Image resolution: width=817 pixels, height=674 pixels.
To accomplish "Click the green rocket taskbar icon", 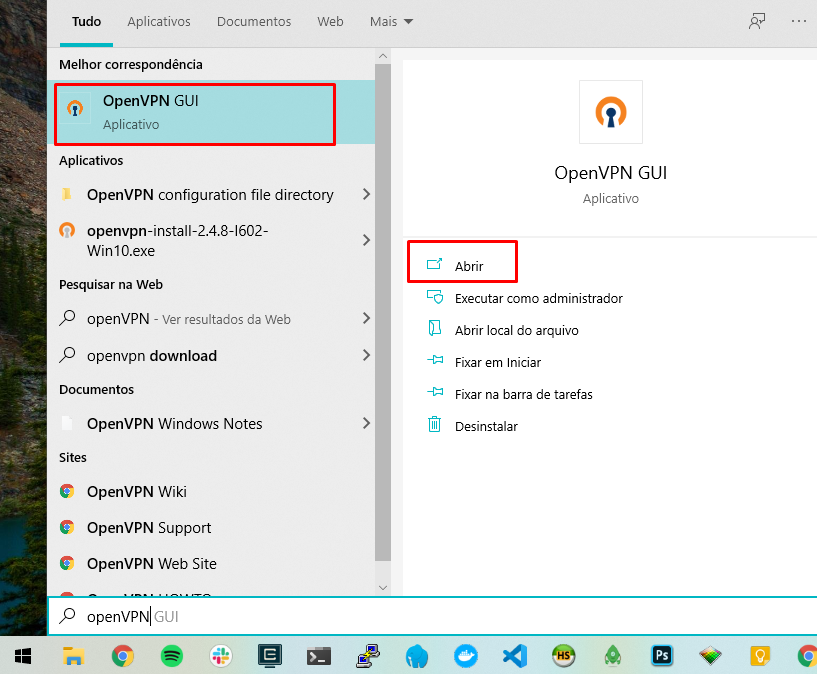I will 613,656.
